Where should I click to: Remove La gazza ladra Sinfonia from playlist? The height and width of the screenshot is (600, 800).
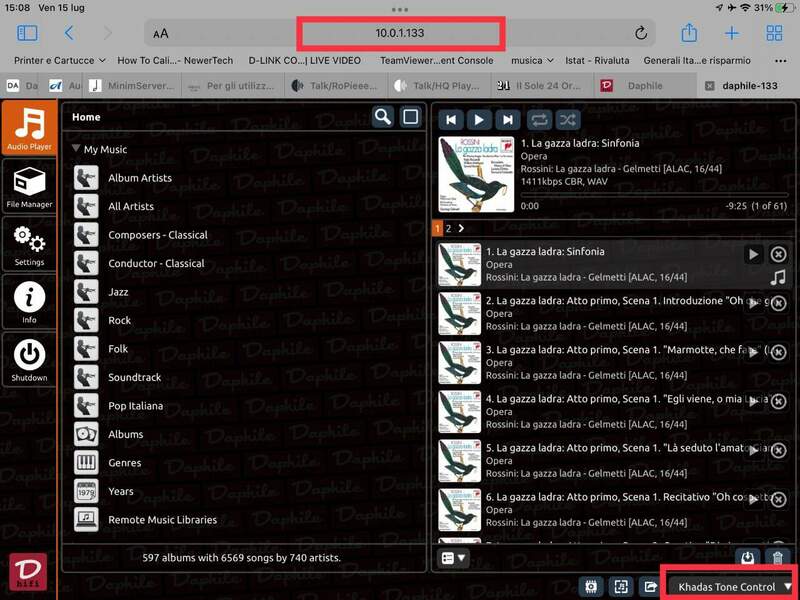[778, 255]
